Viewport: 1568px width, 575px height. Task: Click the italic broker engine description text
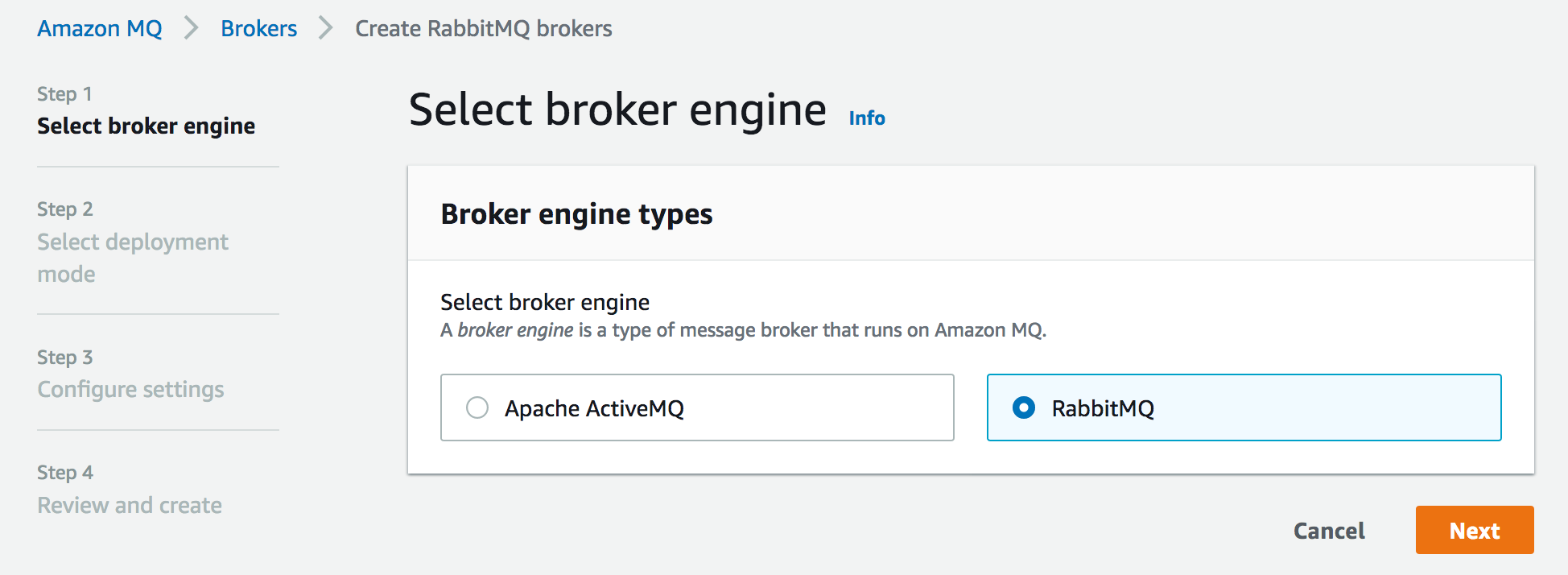coord(515,330)
